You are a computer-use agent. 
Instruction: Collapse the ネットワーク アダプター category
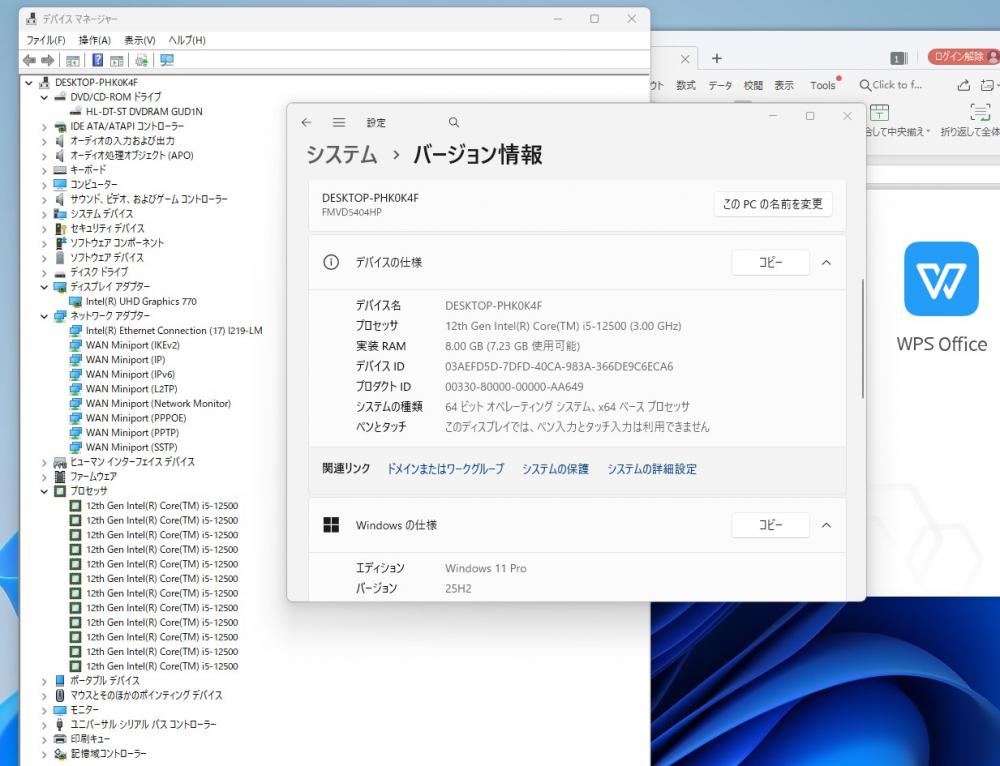pos(44,316)
